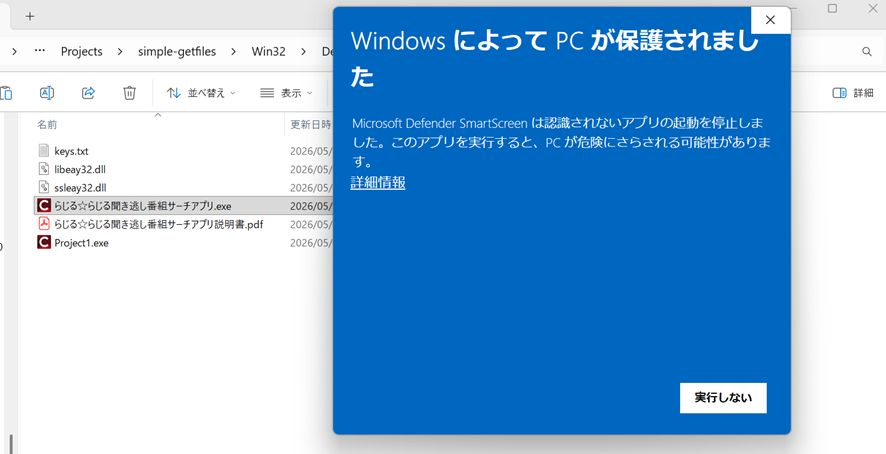Image resolution: width=886 pixels, height=454 pixels.
Task: Sort by the 名前 column header
Action: (x=47, y=124)
